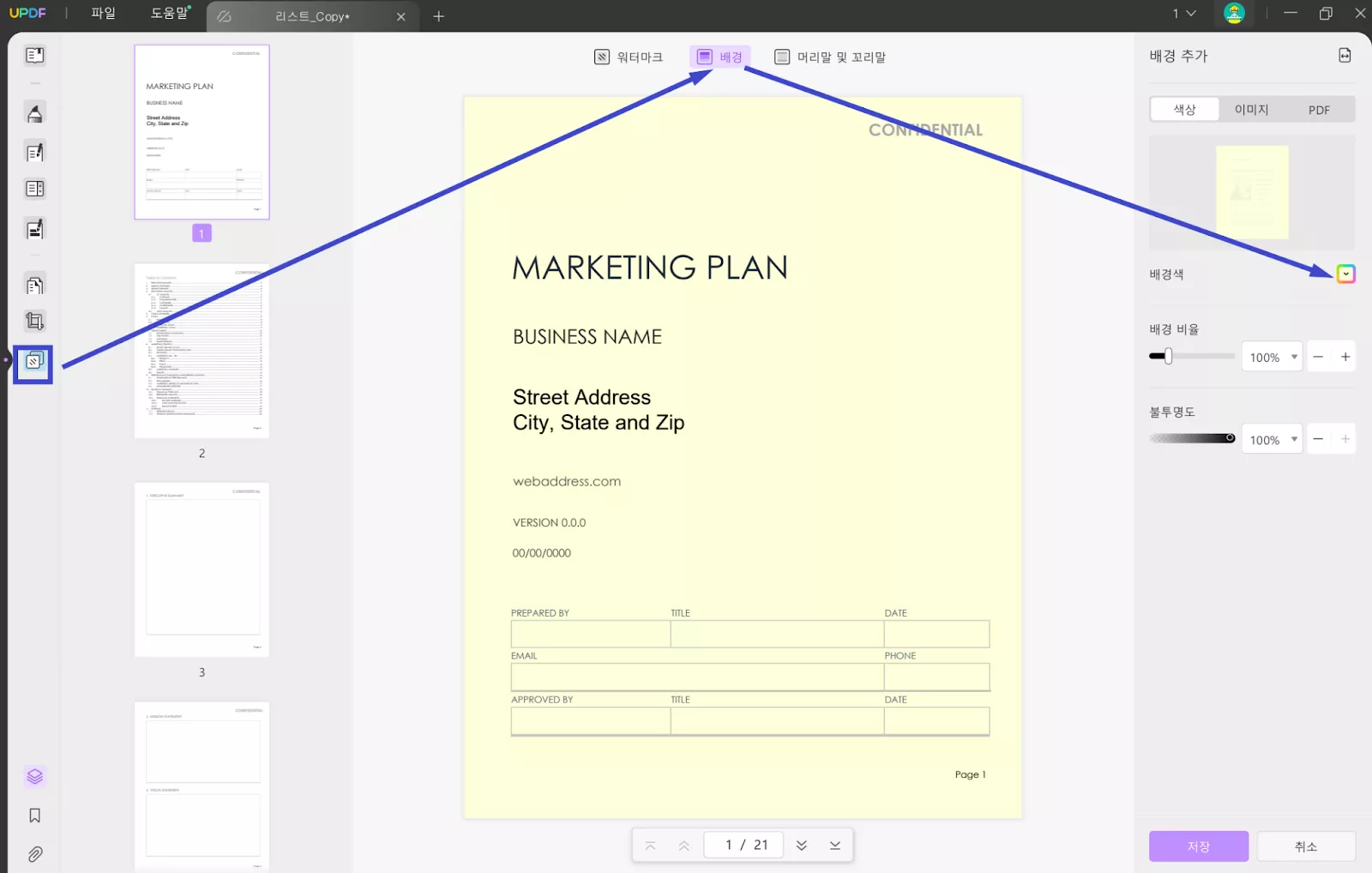This screenshot has width=1372, height=873.
Task: Select the page 3 thumbnail
Action: tap(202, 570)
